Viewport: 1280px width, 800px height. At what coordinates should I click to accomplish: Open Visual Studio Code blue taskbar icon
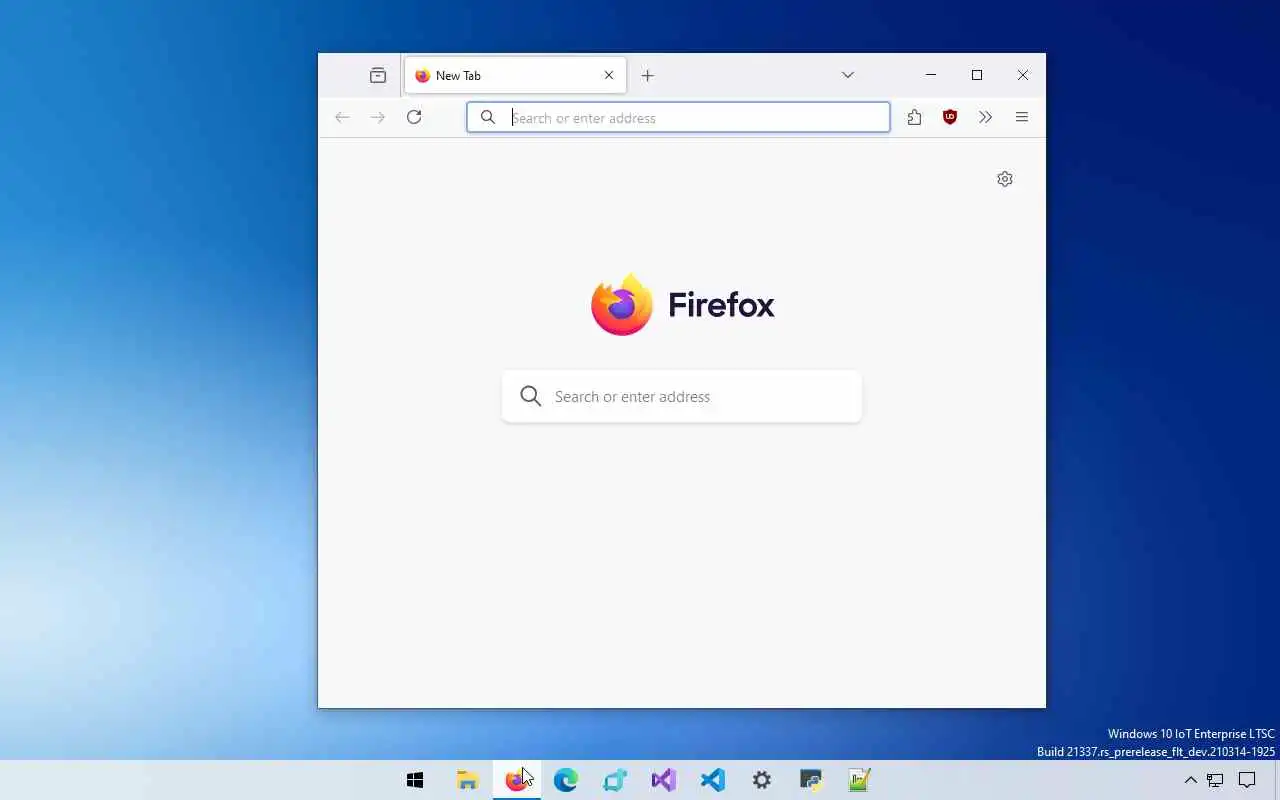coord(713,780)
